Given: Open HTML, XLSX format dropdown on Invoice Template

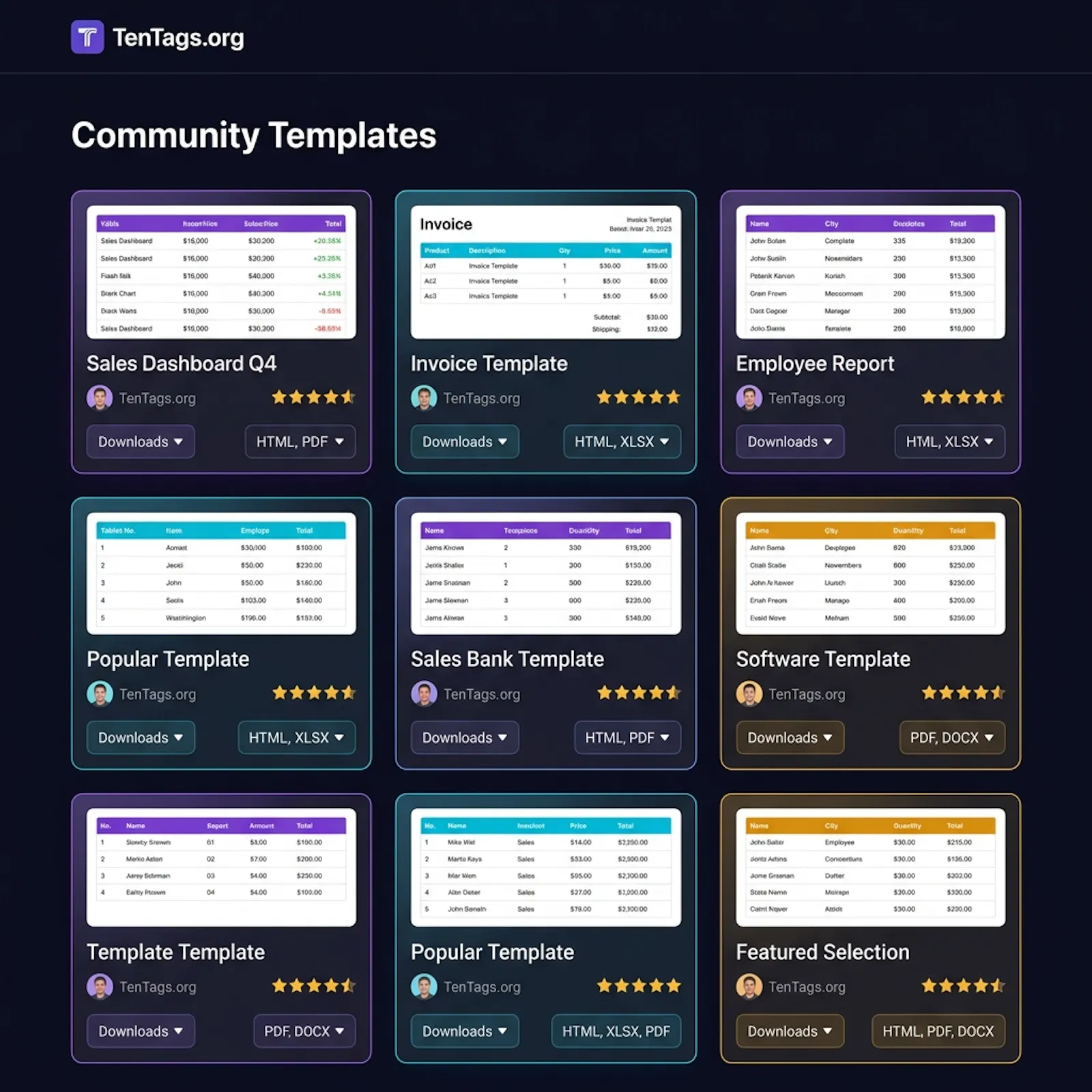Looking at the screenshot, I should pos(622,442).
